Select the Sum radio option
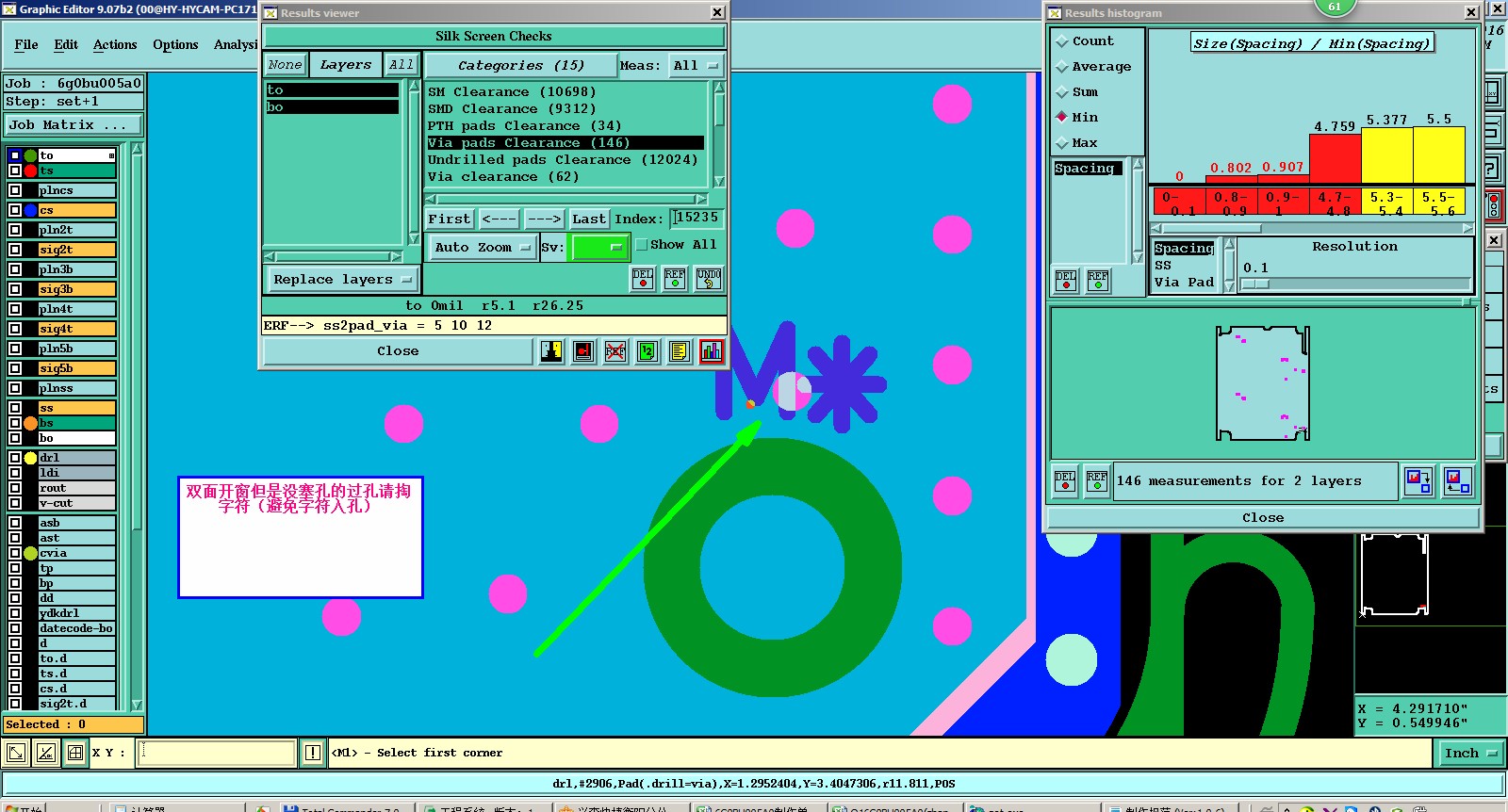 coord(1062,92)
